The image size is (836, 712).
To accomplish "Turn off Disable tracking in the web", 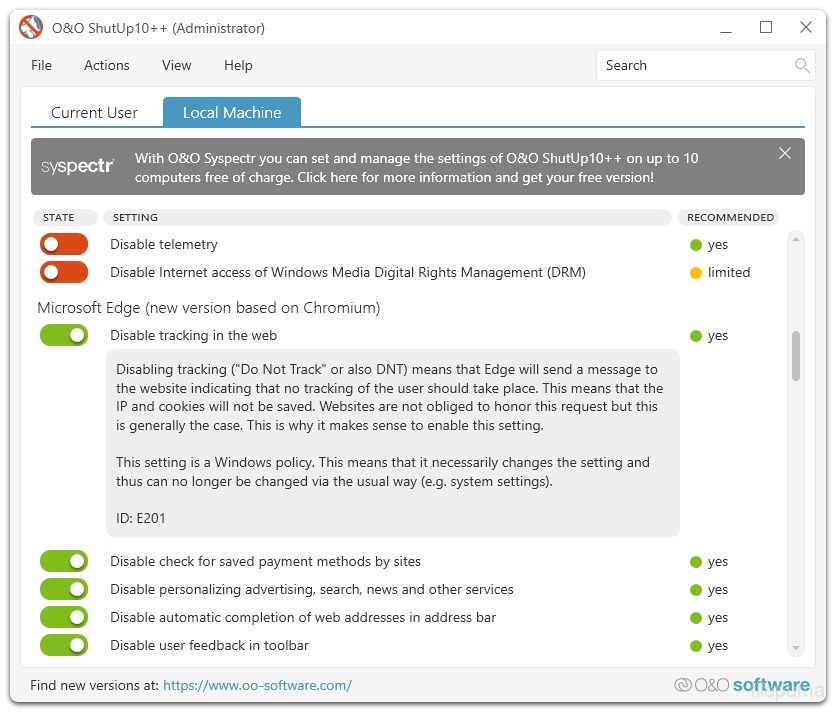I will (x=64, y=336).
